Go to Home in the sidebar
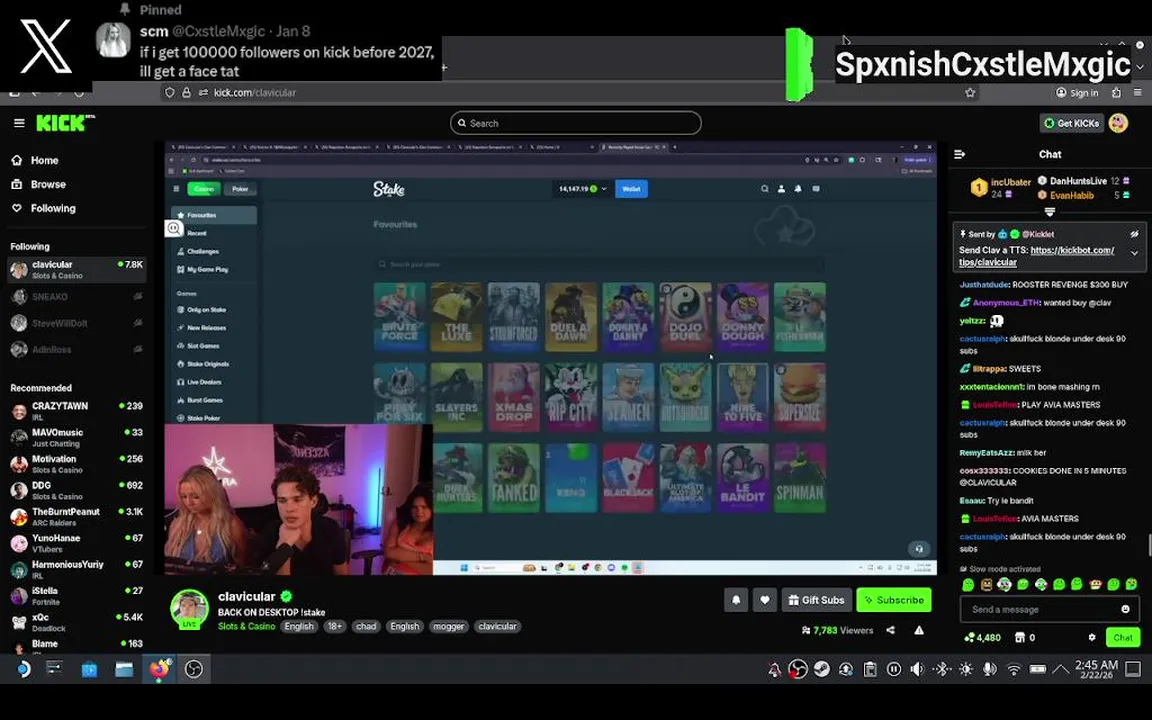Image resolution: width=1152 pixels, height=720 pixels. 44,160
